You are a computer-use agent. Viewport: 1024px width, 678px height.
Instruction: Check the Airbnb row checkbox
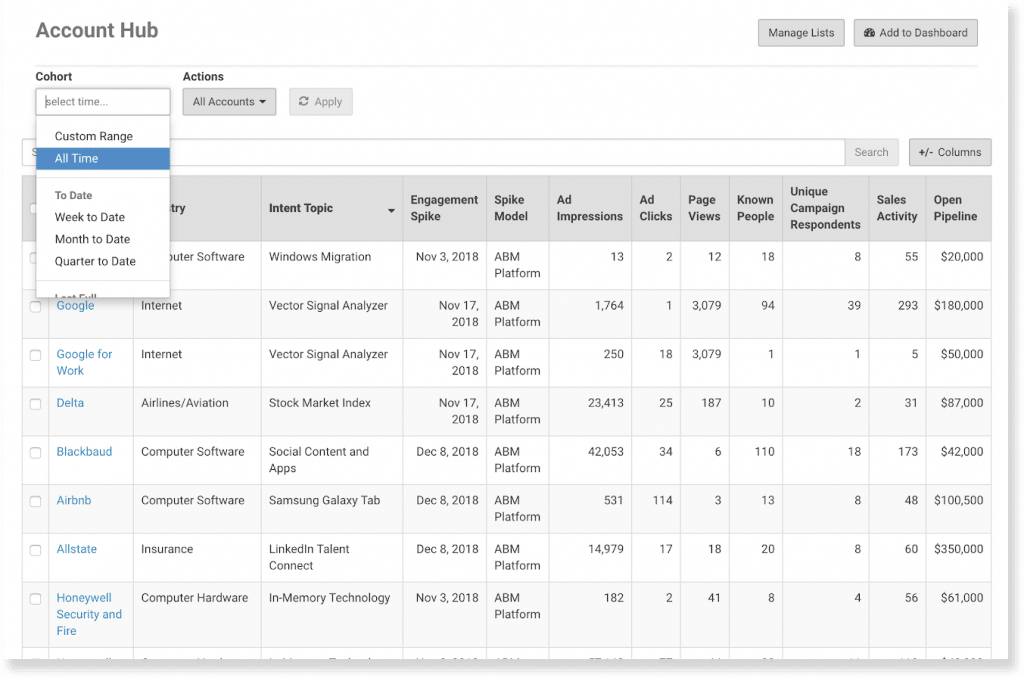click(35, 500)
